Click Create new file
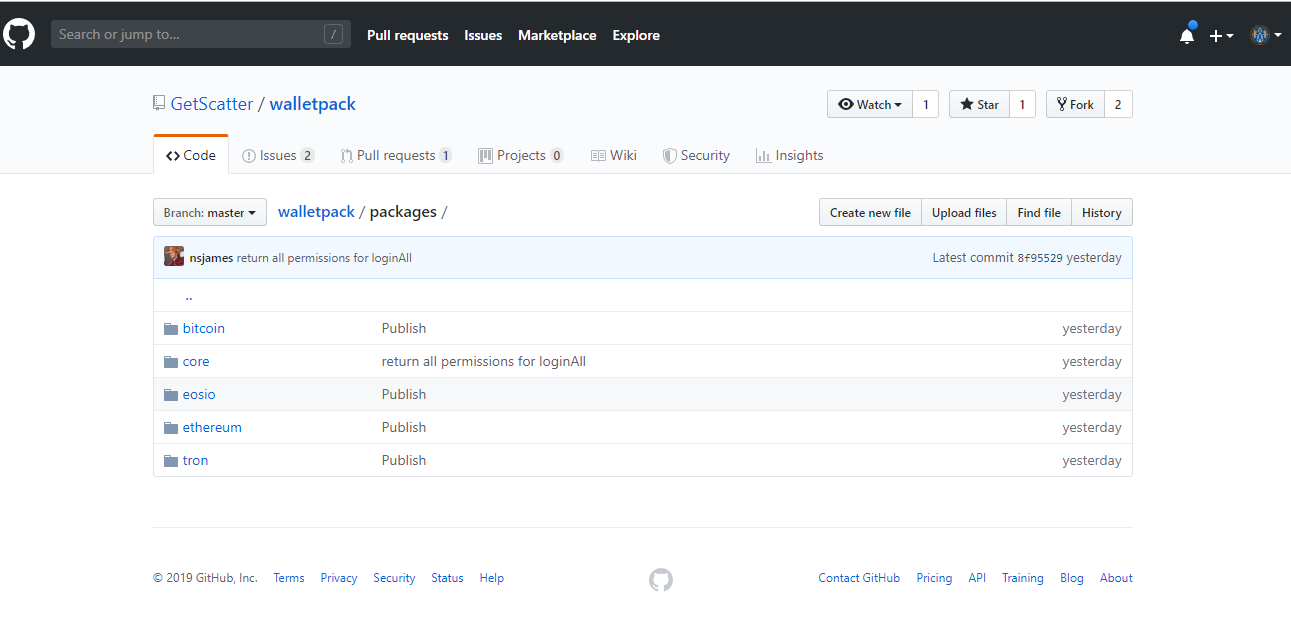 [870, 213]
